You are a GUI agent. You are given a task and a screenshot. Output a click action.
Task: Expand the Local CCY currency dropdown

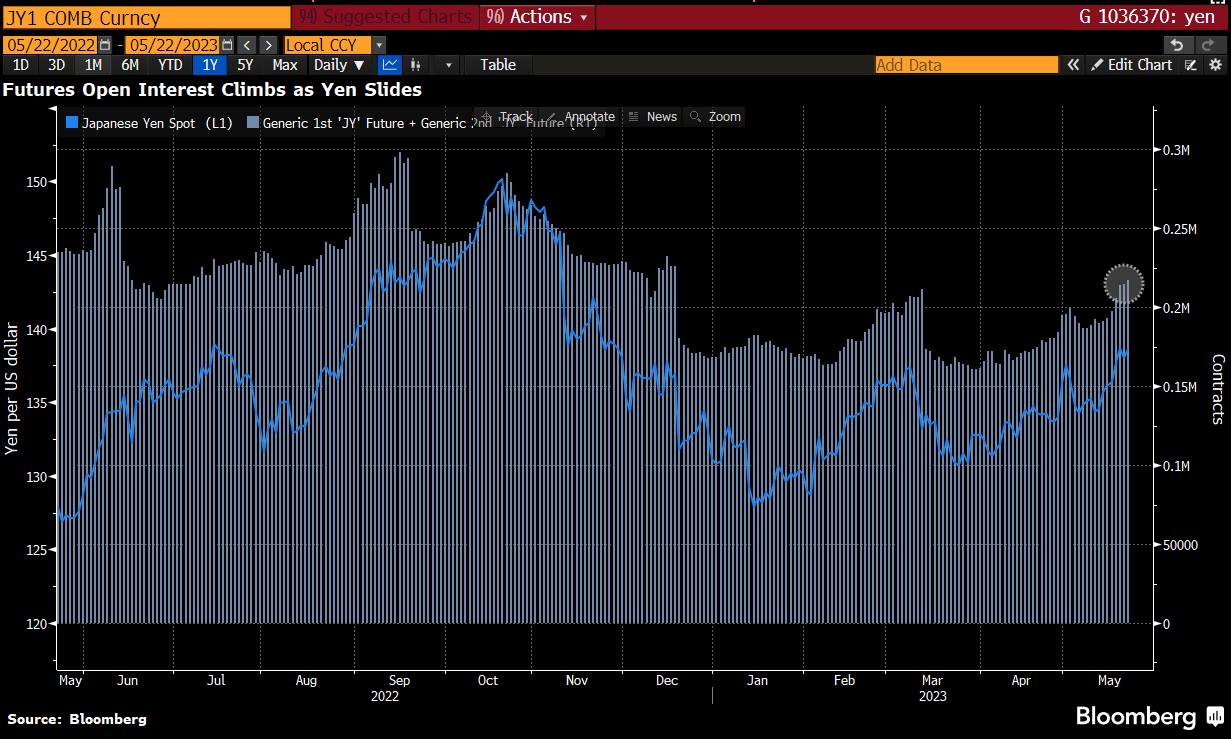[379, 45]
